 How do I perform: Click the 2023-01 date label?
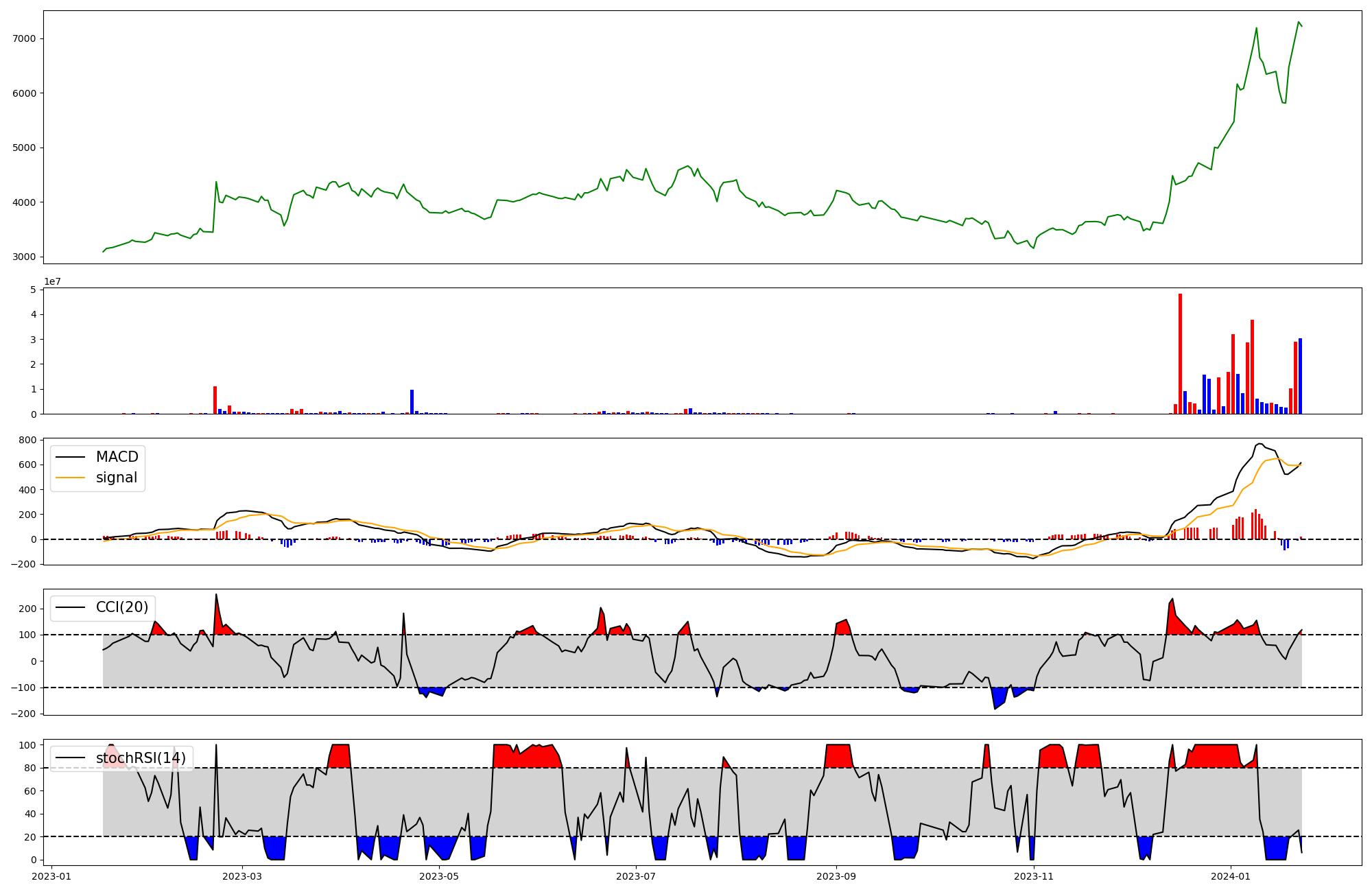tap(52, 876)
